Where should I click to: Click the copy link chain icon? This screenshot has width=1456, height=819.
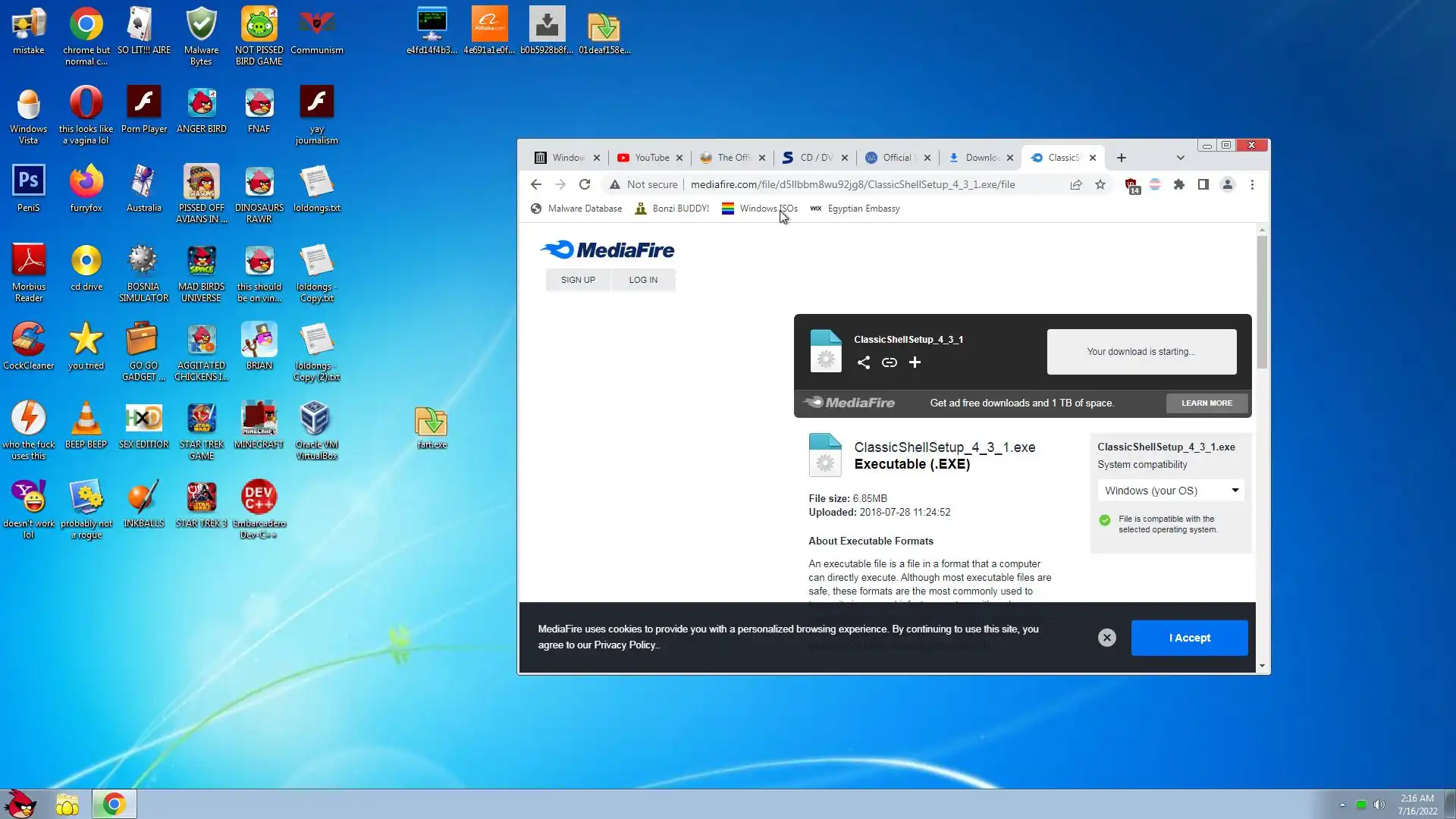coord(889,362)
